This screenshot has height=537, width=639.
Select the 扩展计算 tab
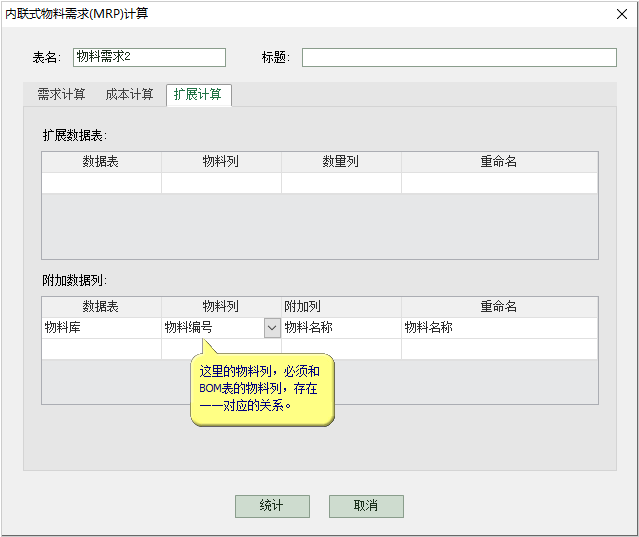tap(198, 95)
